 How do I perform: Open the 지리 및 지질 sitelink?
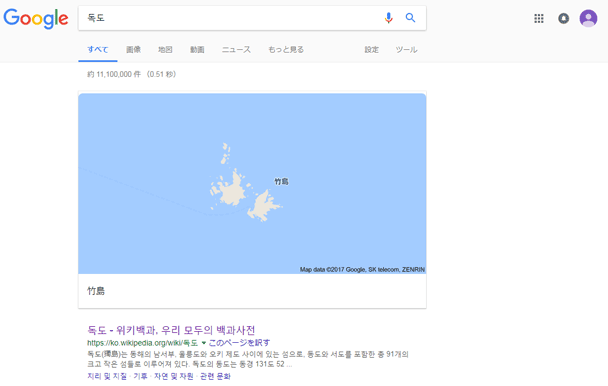pyautogui.click(x=107, y=376)
